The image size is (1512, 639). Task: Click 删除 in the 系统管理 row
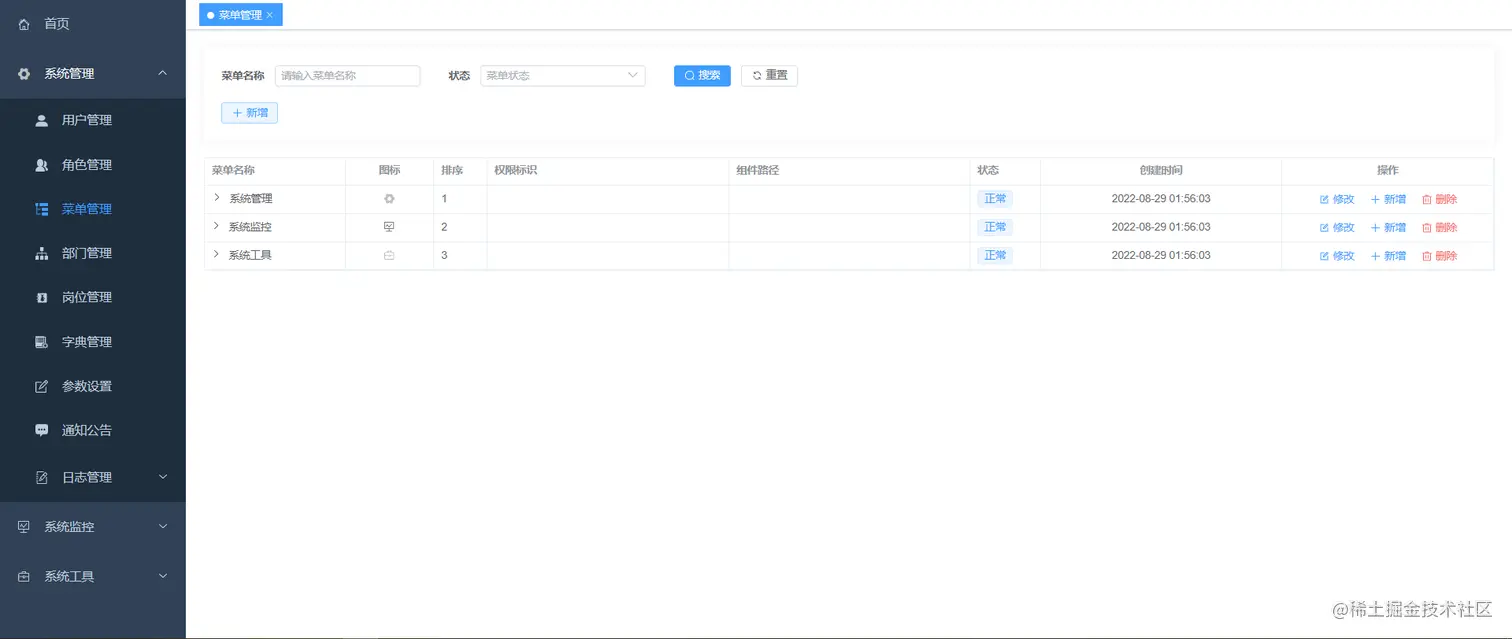tap(1440, 199)
